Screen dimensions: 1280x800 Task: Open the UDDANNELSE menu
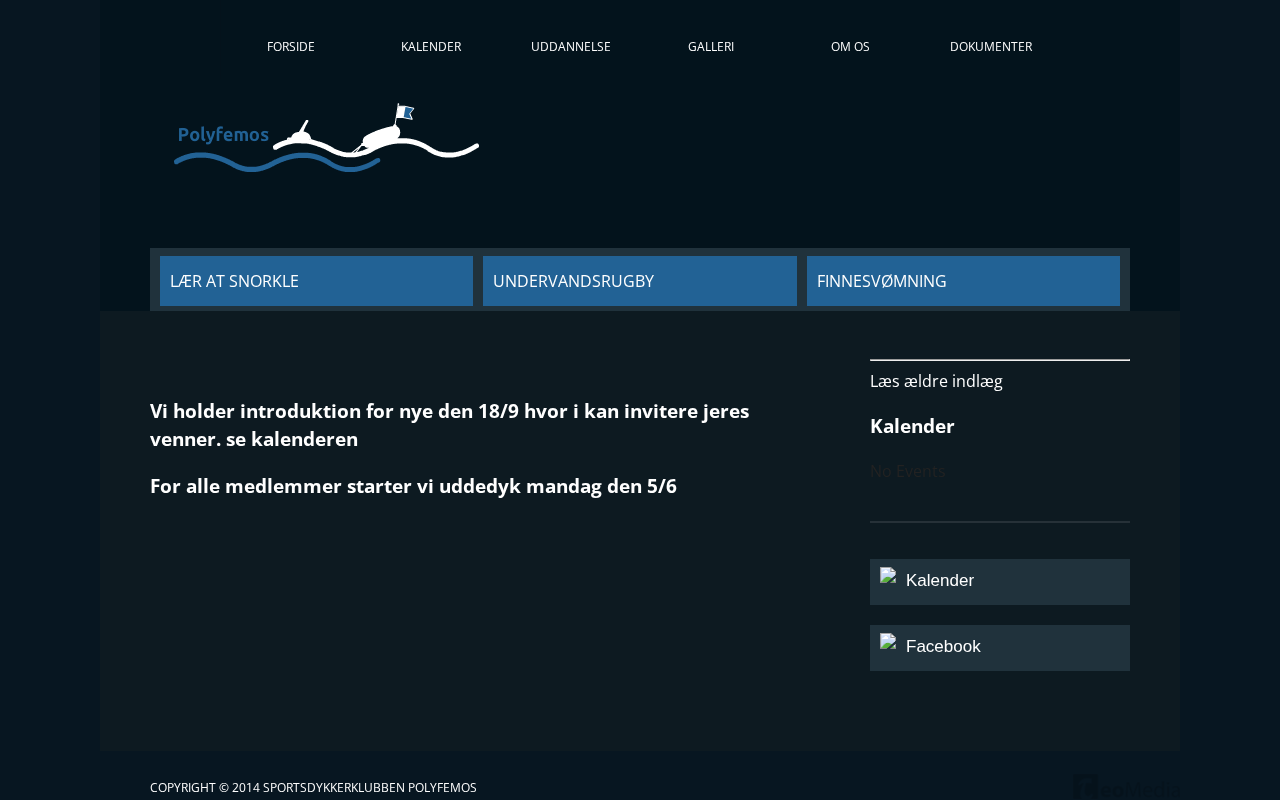(571, 47)
